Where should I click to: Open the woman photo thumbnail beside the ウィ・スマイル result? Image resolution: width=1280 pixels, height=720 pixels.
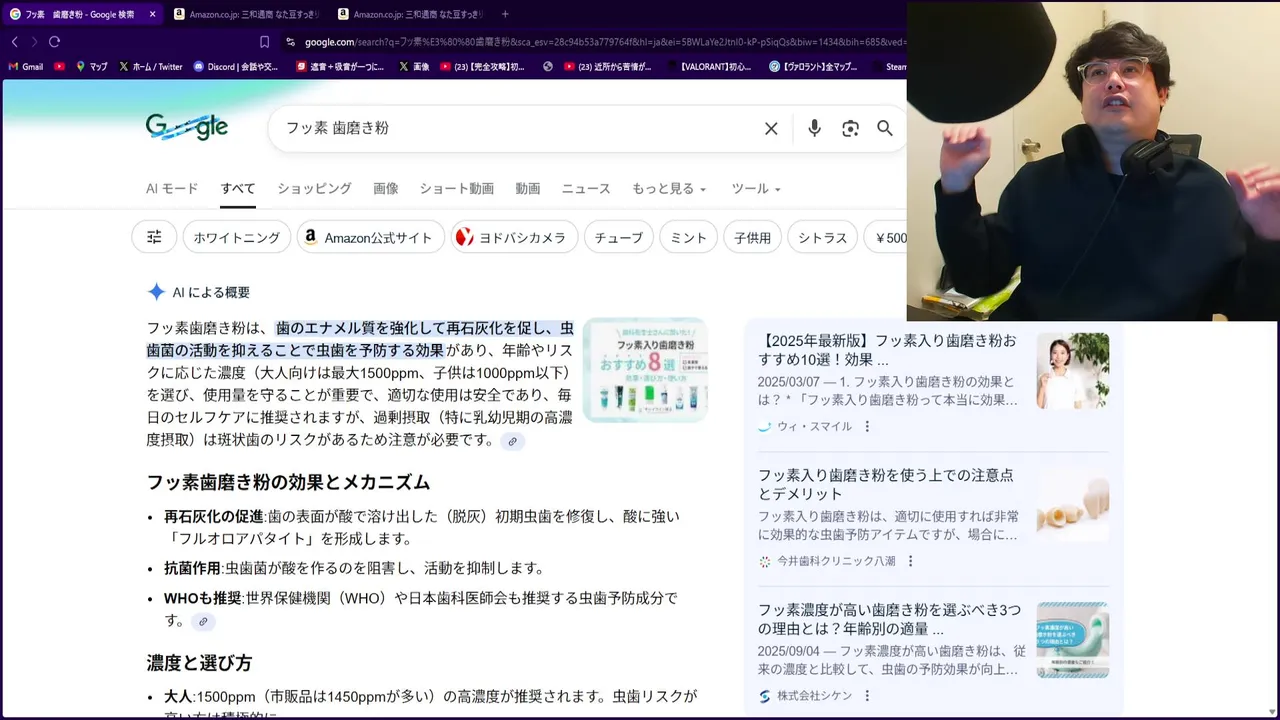click(x=1072, y=371)
